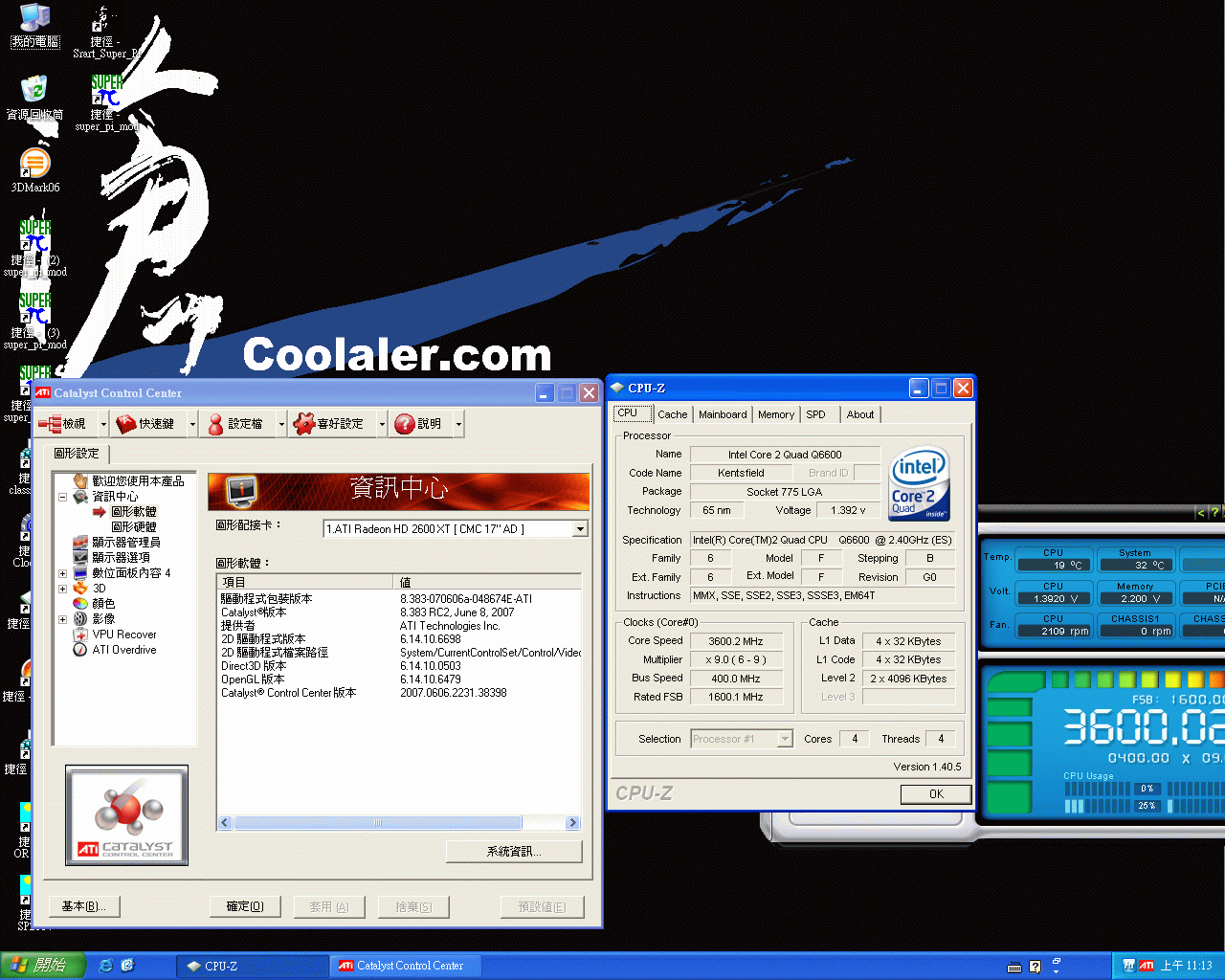Click the green ? button on monitor panel

pyautogui.click(x=1215, y=513)
